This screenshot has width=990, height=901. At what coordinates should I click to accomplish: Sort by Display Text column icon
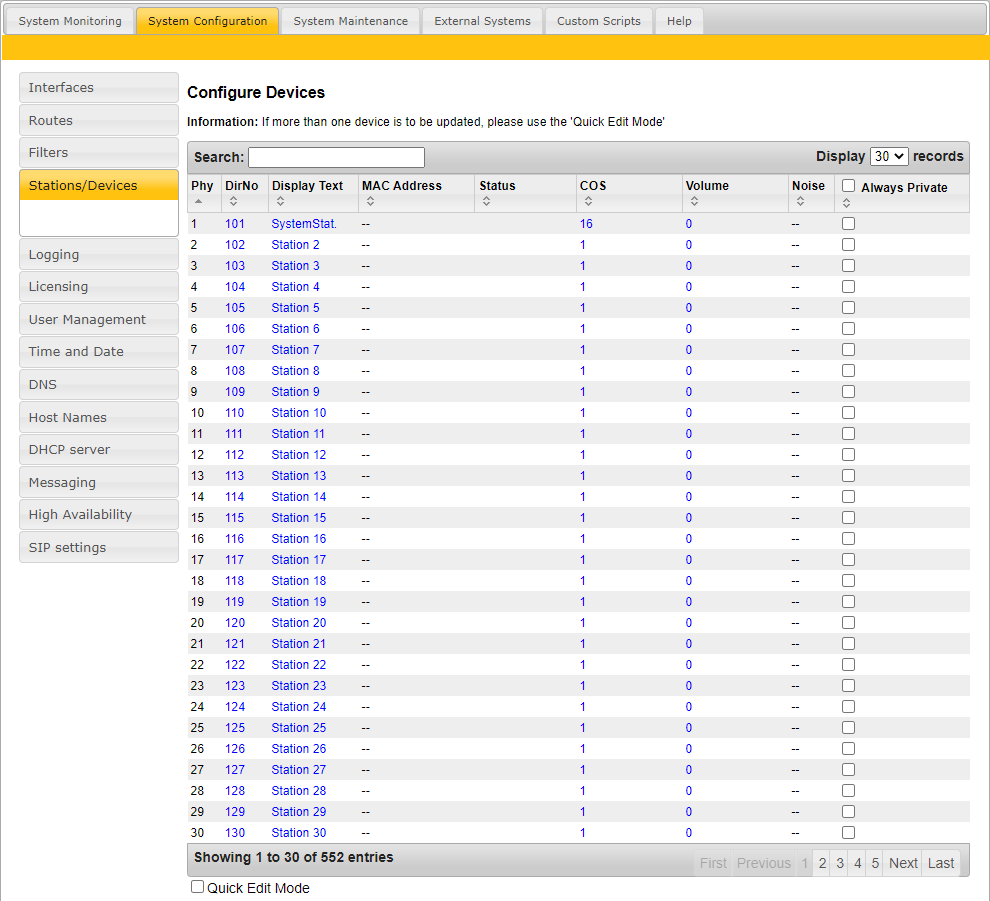(280, 201)
